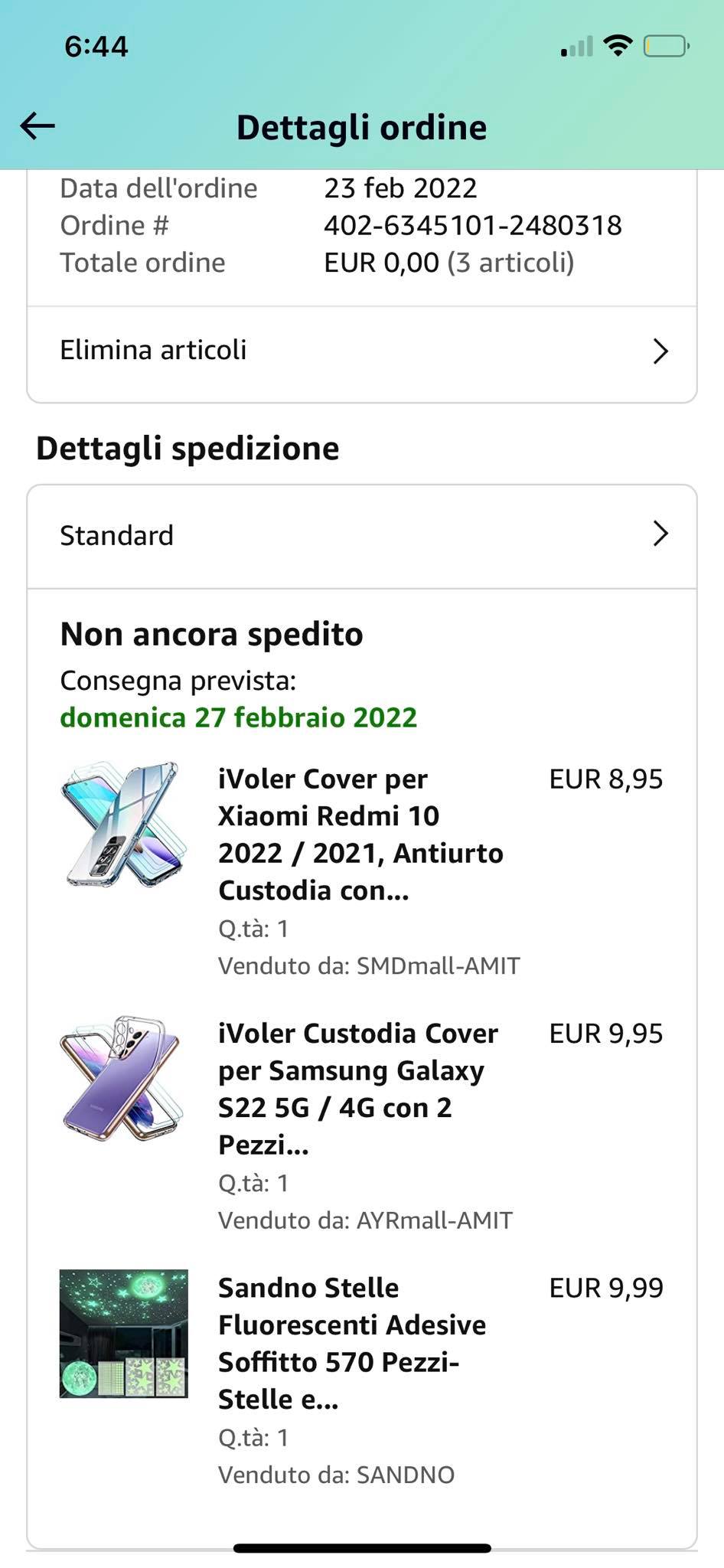Tap the cellular signal bars icon
Screen dimensions: 724x1568
click(576, 47)
